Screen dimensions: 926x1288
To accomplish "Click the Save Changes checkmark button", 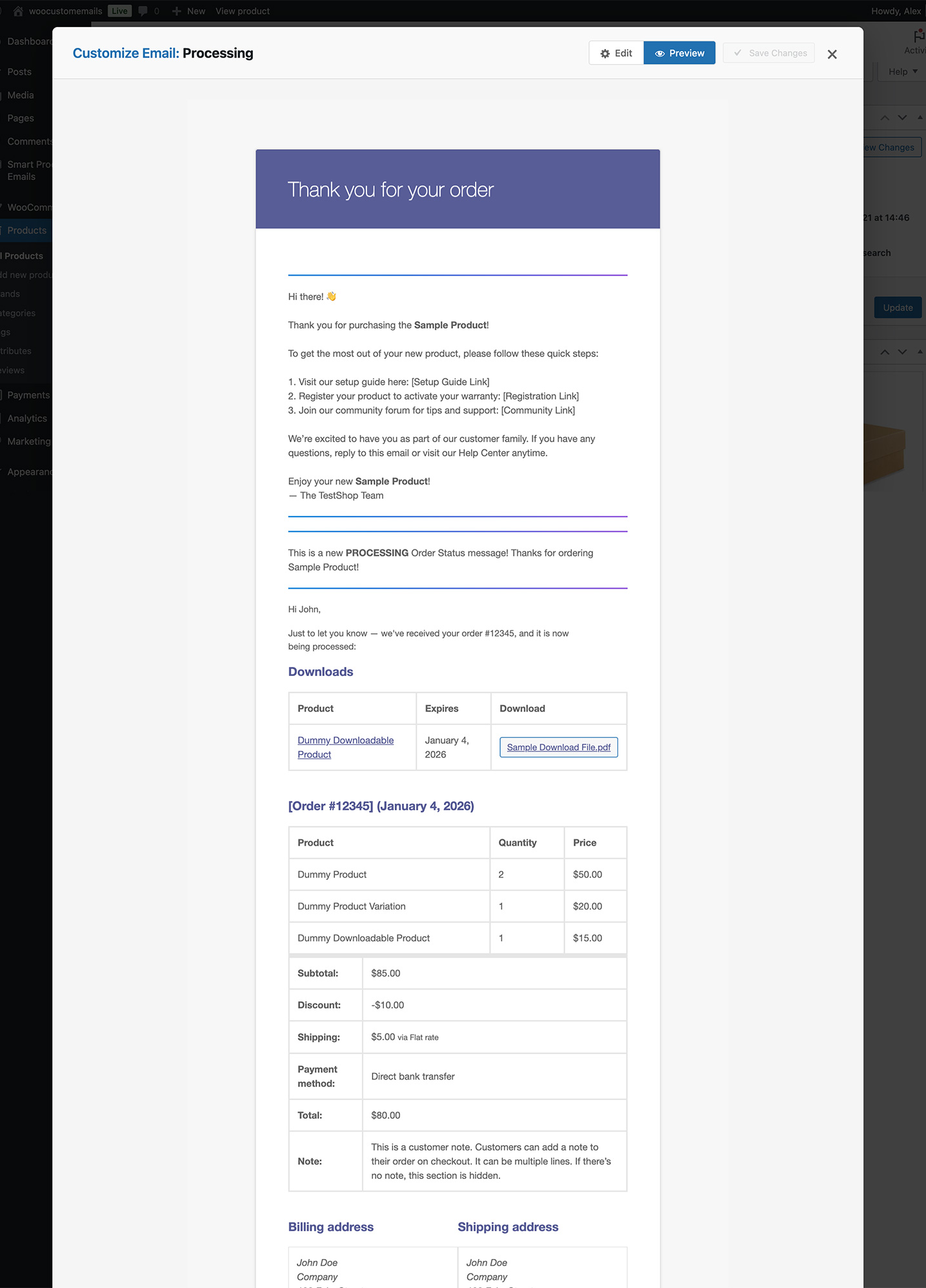I will click(769, 53).
